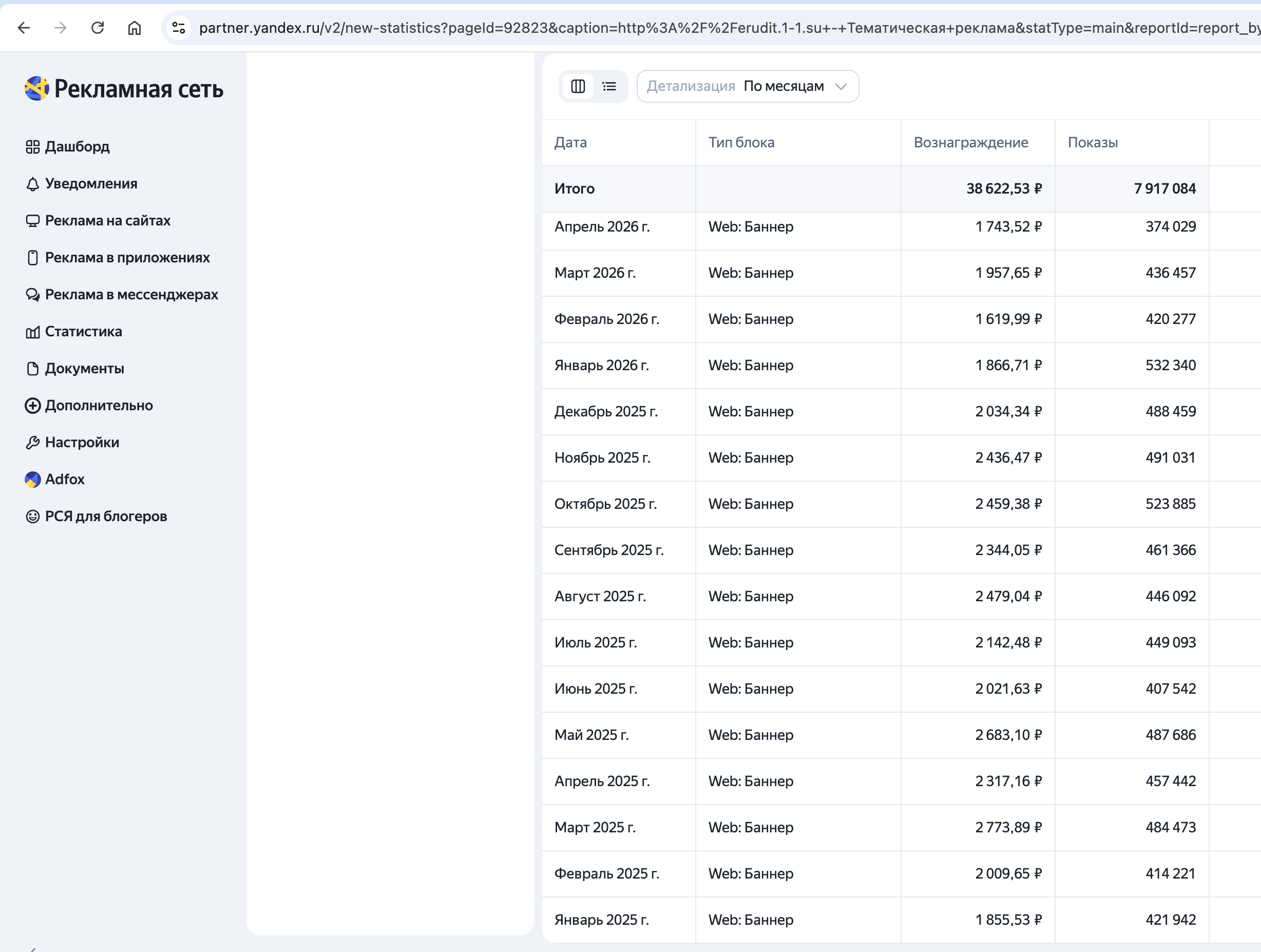This screenshot has width=1261, height=952.
Task: Open Настройки page
Action: [82, 442]
